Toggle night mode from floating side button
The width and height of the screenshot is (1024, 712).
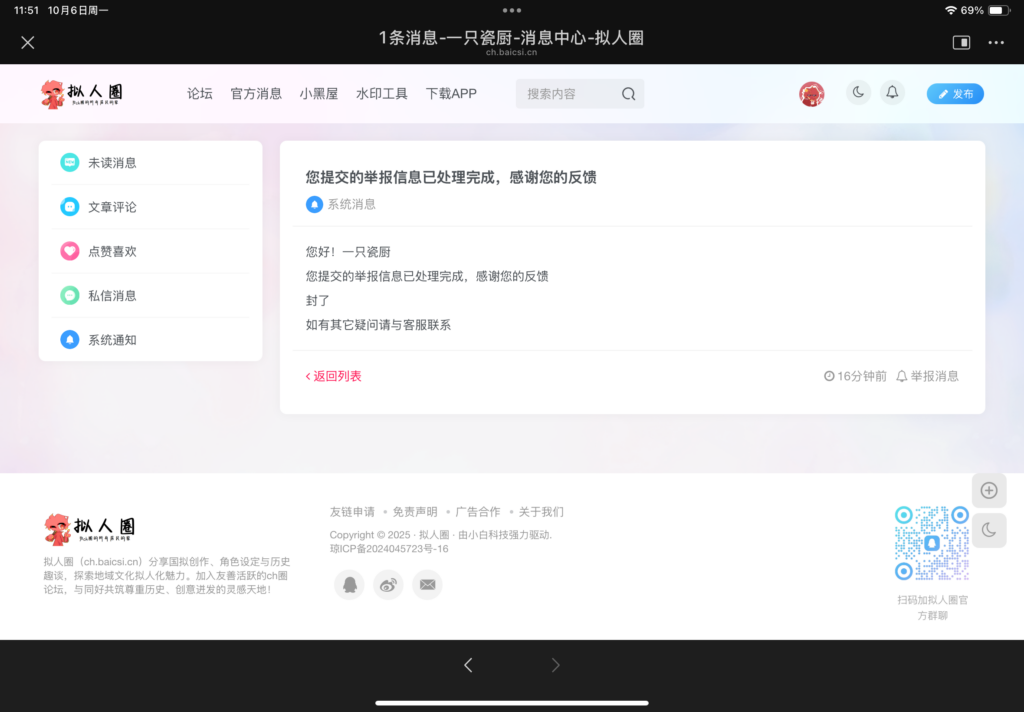coord(989,530)
